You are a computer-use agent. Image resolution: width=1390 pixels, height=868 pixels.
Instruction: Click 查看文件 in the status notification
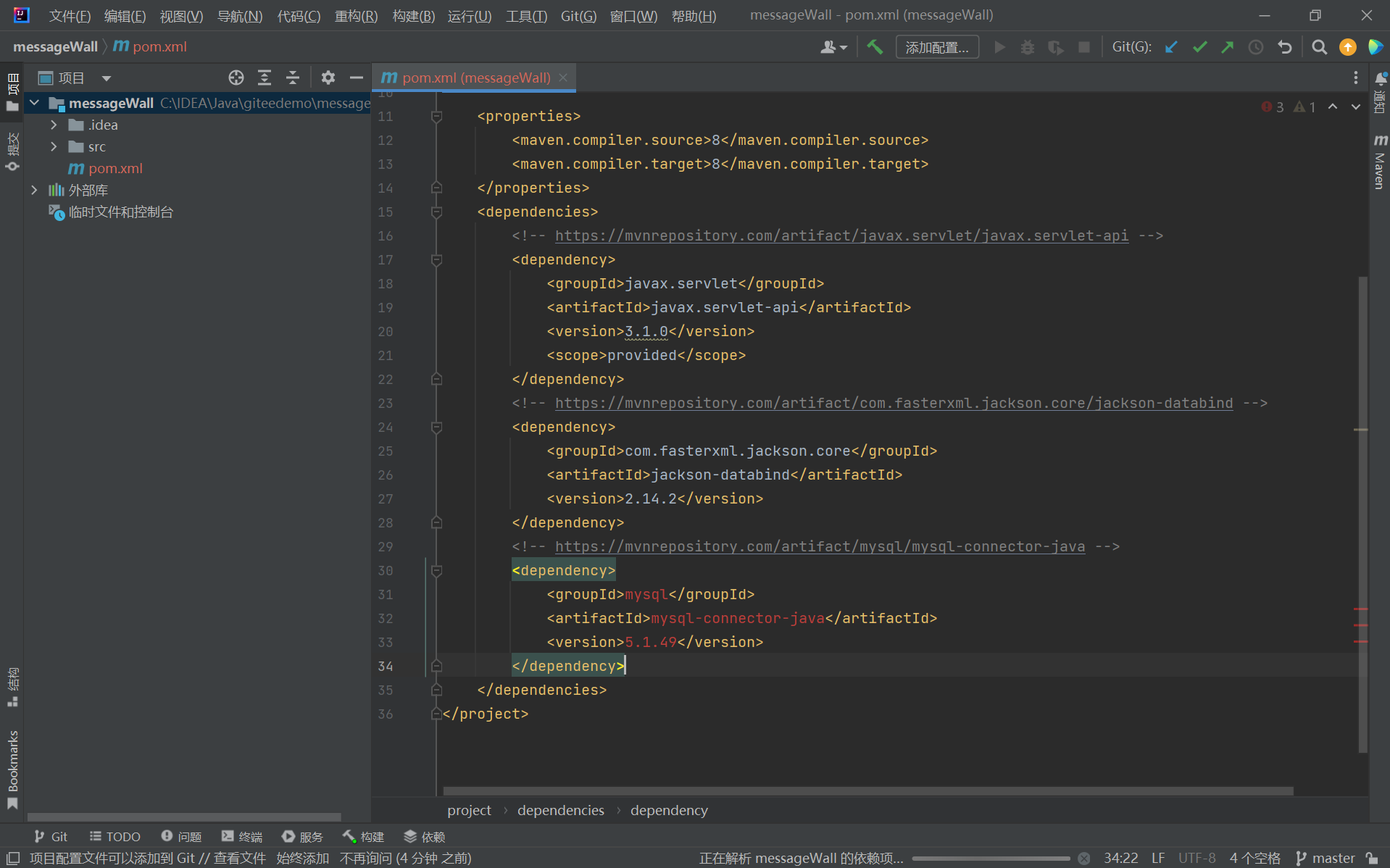[240, 858]
